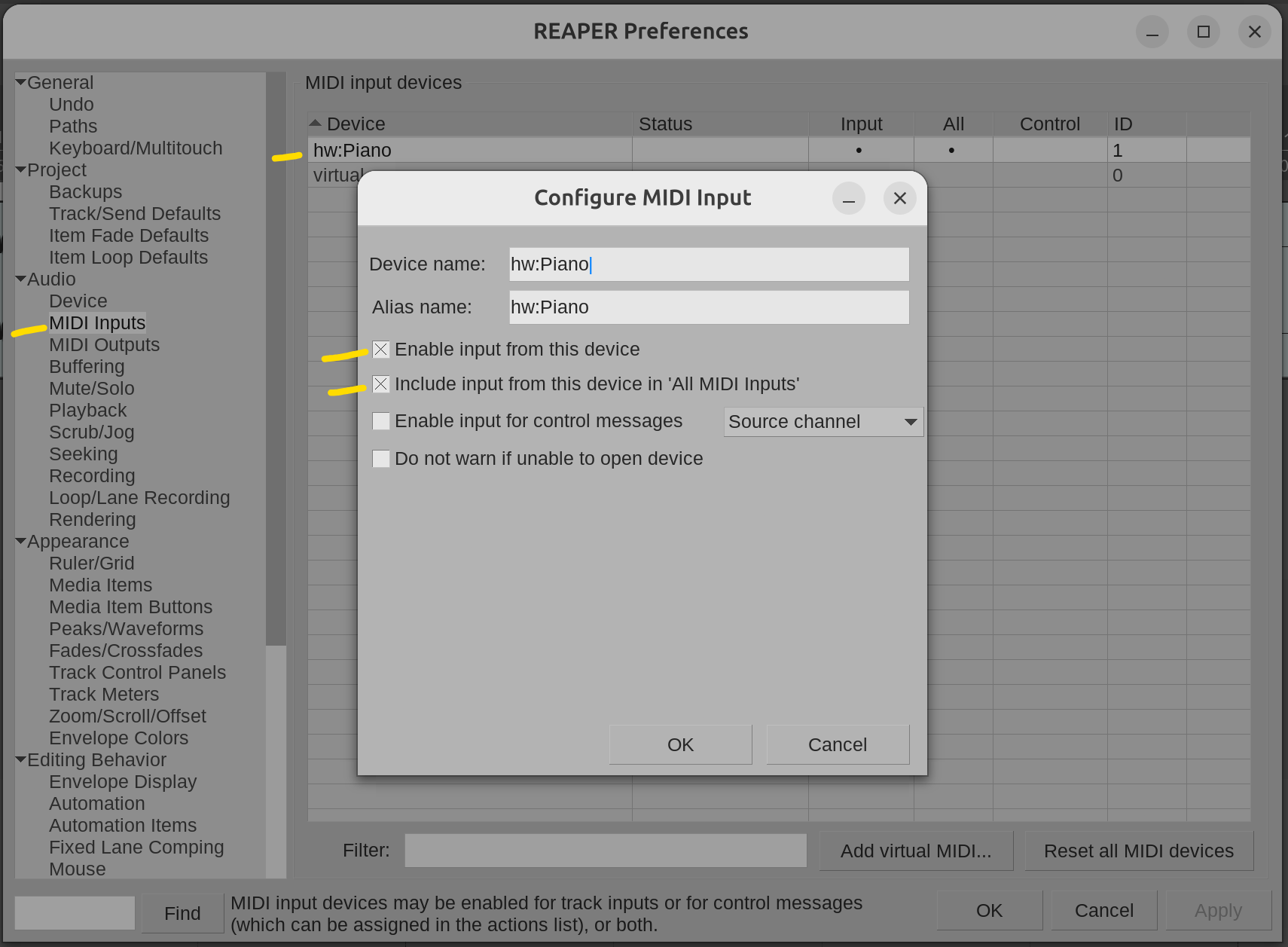The width and height of the screenshot is (1288, 947).
Task: Click the search field beside Find
Action: pyautogui.click(x=75, y=913)
